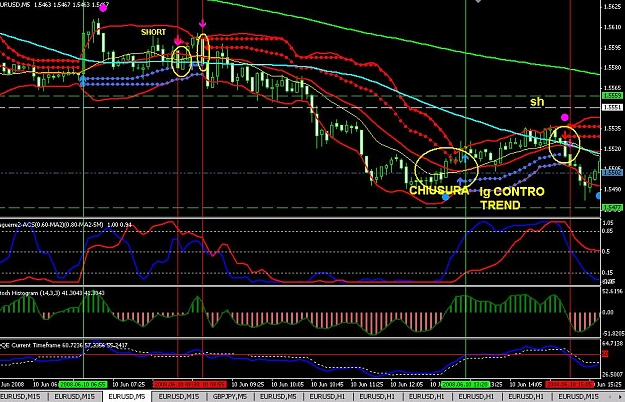
Task: Open the inactive EURUSD,M5 chart tab
Action: (278, 396)
